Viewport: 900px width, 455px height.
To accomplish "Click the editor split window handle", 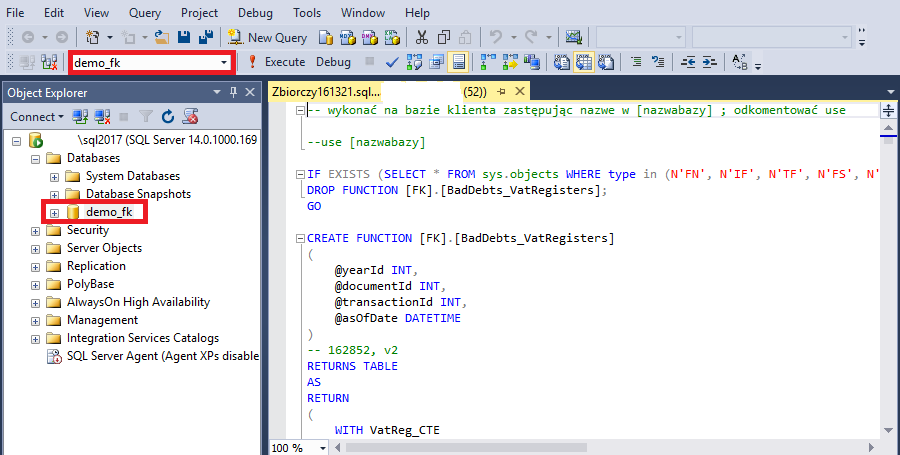I will 889,110.
